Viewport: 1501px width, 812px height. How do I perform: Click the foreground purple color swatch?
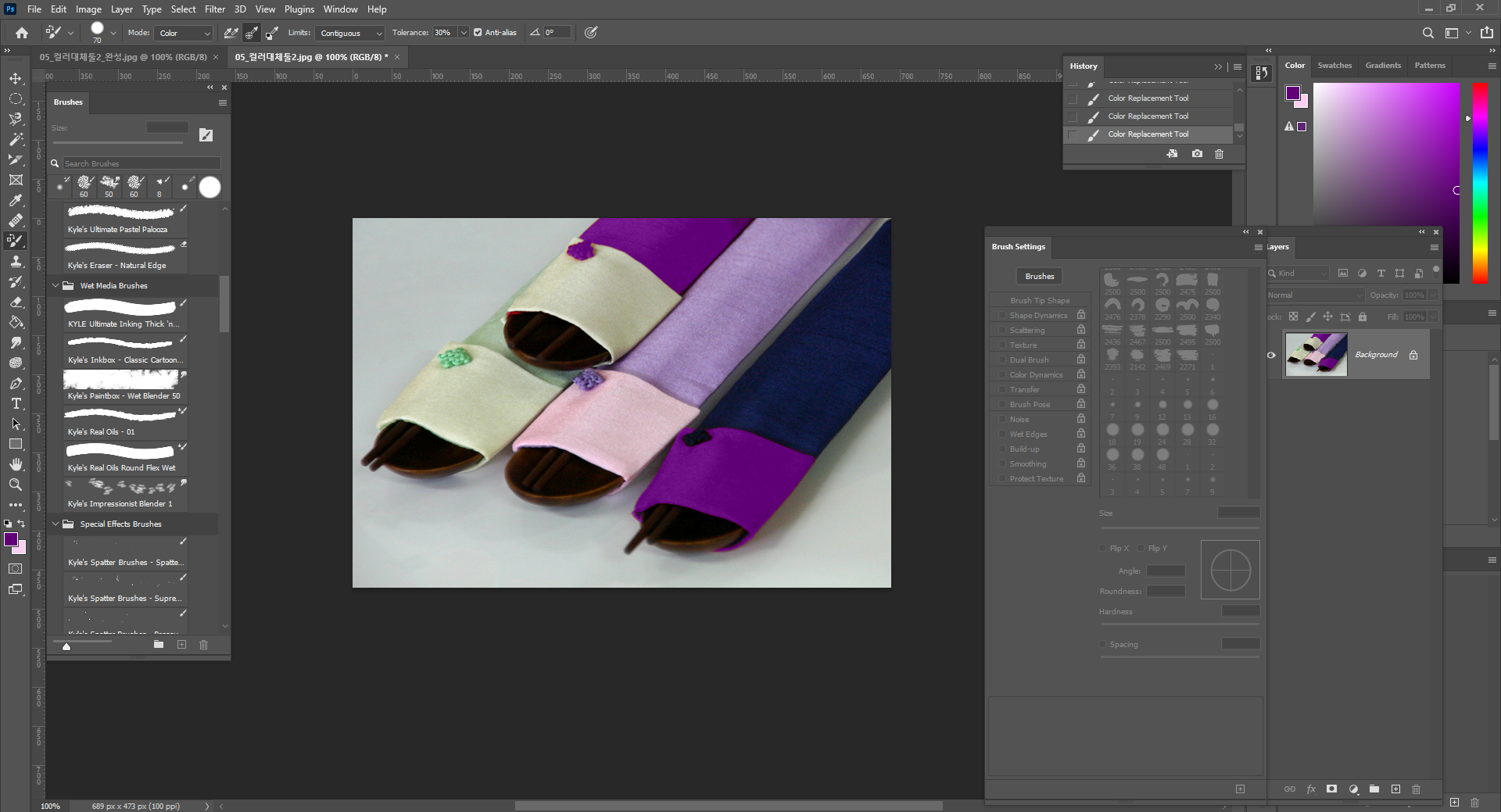click(x=11, y=540)
